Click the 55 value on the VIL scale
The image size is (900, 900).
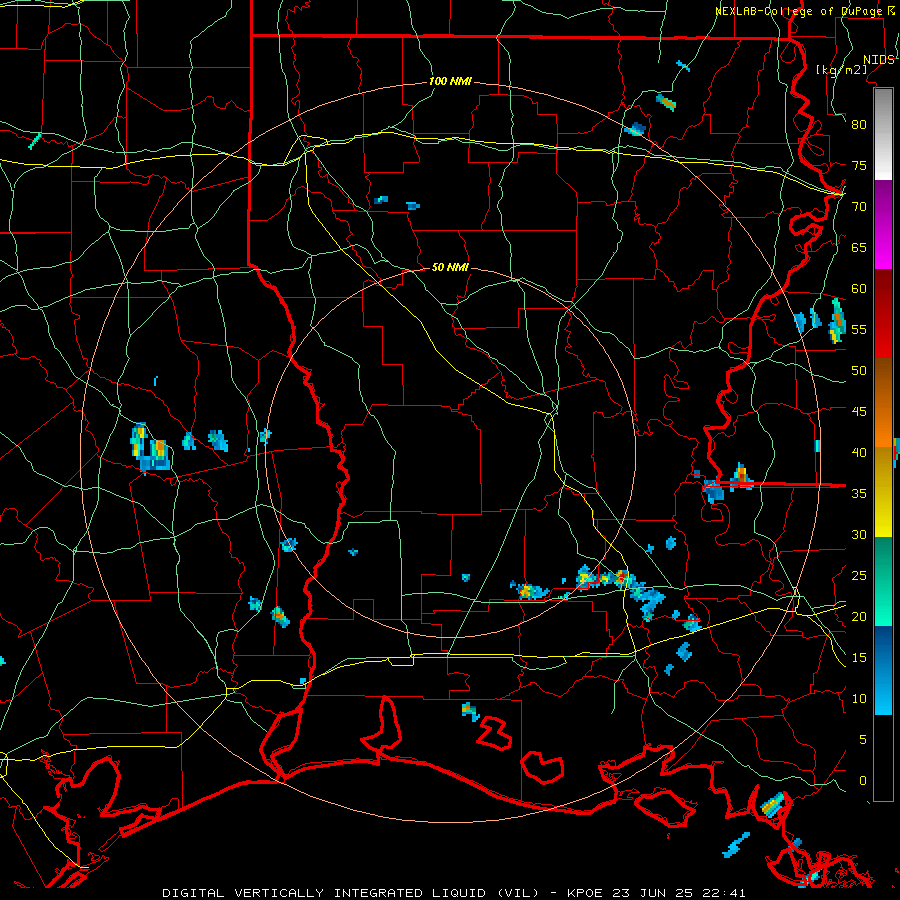pyautogui.click(x=859, y=329)
